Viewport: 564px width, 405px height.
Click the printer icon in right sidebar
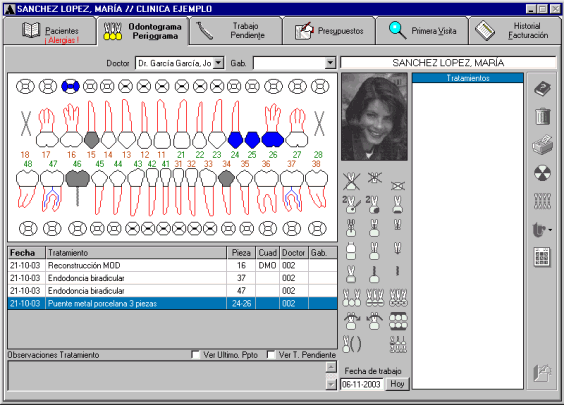[542, 145]
